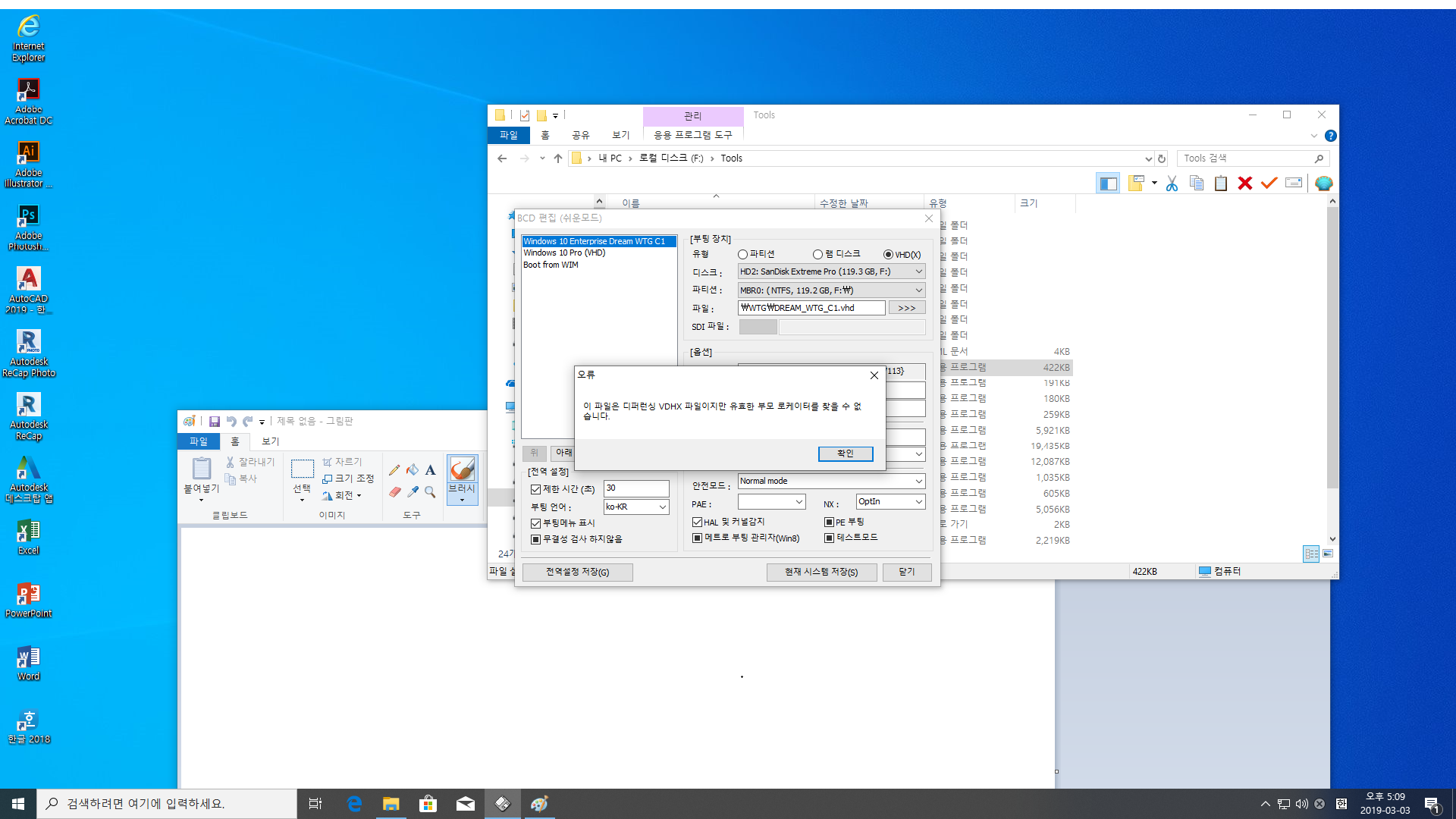This screenshot has height=819, width=1456.
Task: Click Resize (크기 조정) in Paint
Action: click(x=348, y=479)
